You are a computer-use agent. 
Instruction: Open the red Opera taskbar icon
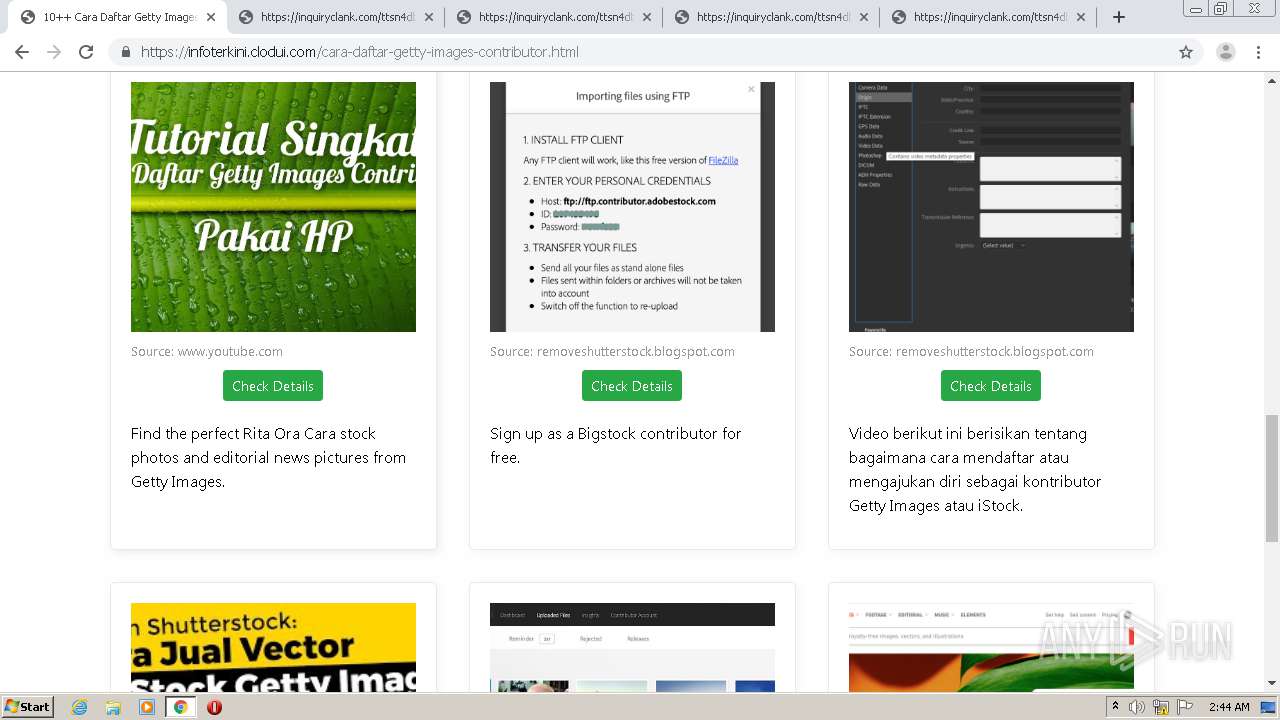(x=214, y=707)
